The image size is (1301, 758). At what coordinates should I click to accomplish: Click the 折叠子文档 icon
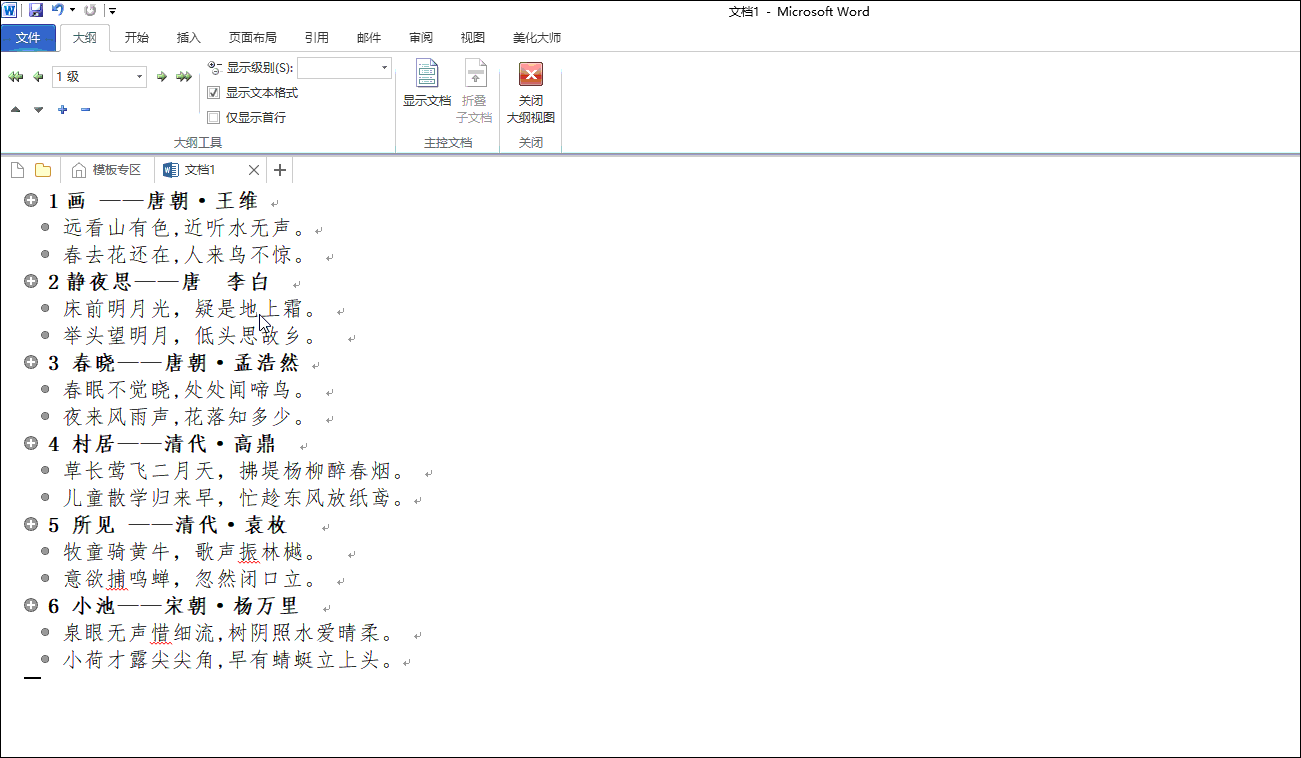click(x=475, y=85)
